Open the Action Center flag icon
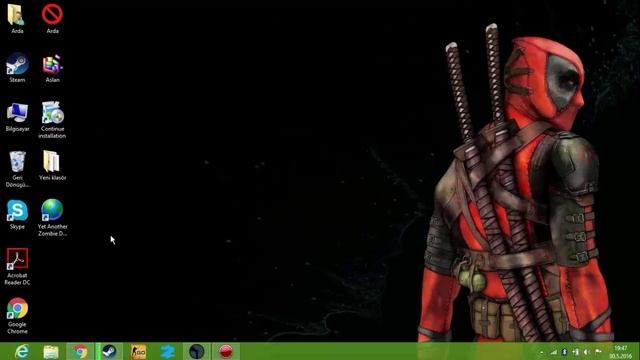The image size is (640, 360). (x=598, y=351)
